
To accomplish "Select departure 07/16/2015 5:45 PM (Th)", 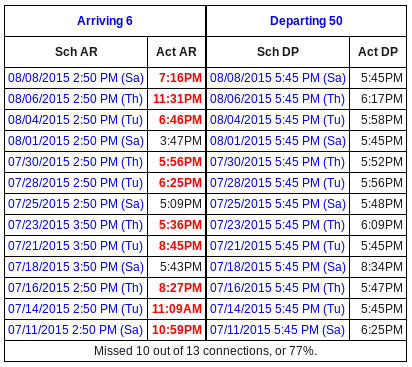I will (277, 288).
